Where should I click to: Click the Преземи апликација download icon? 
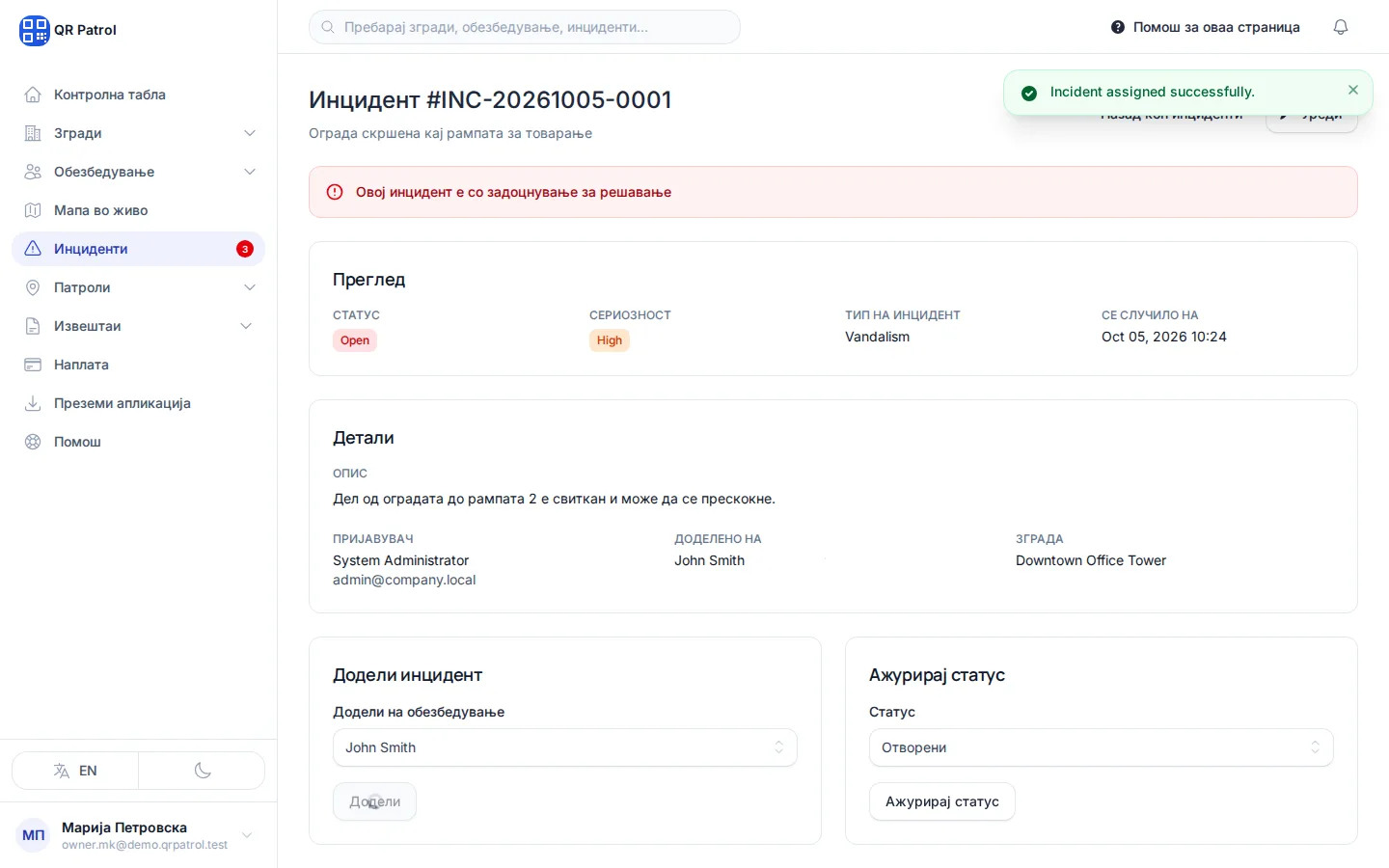[33, 403]
